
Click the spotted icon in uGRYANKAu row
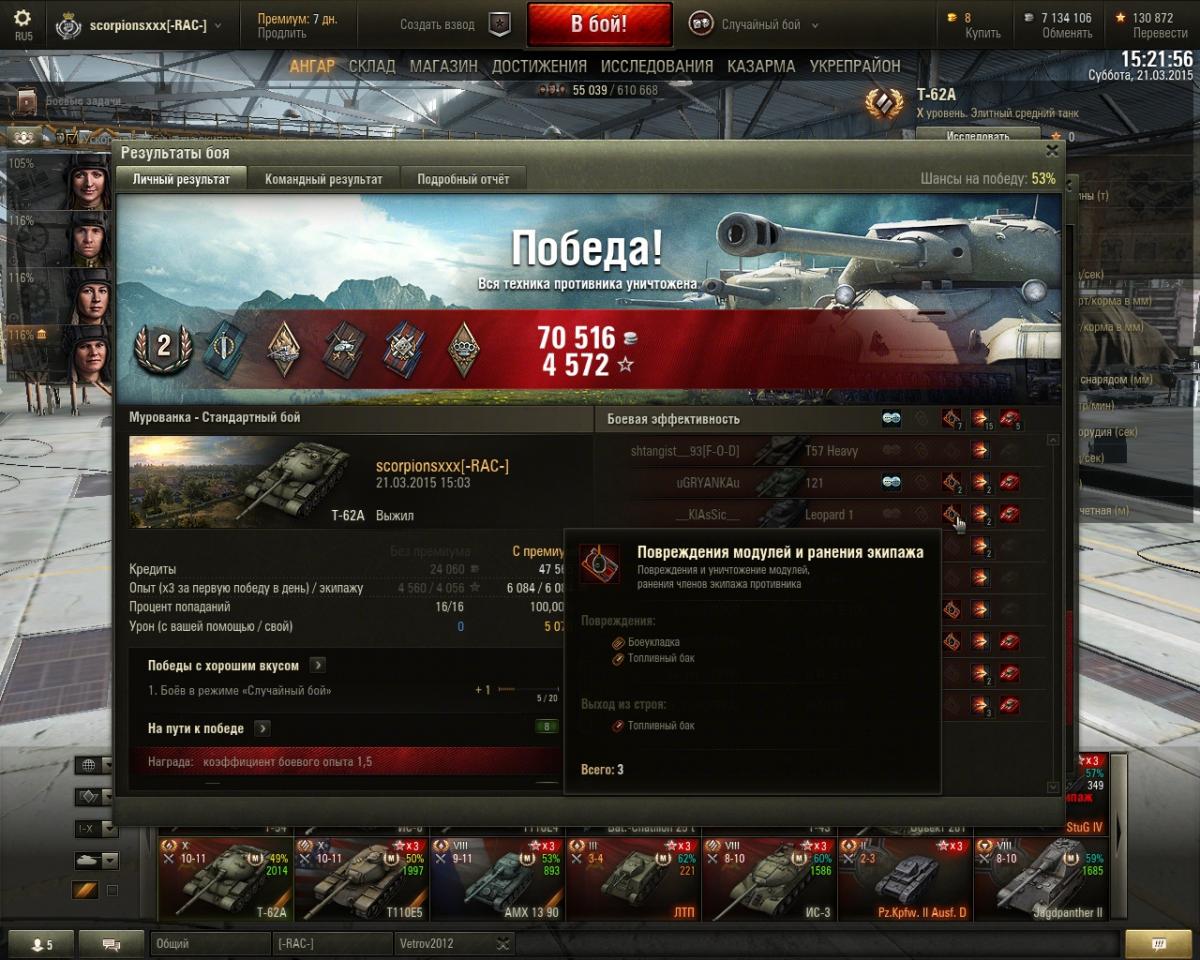click(x=891, y=483)
